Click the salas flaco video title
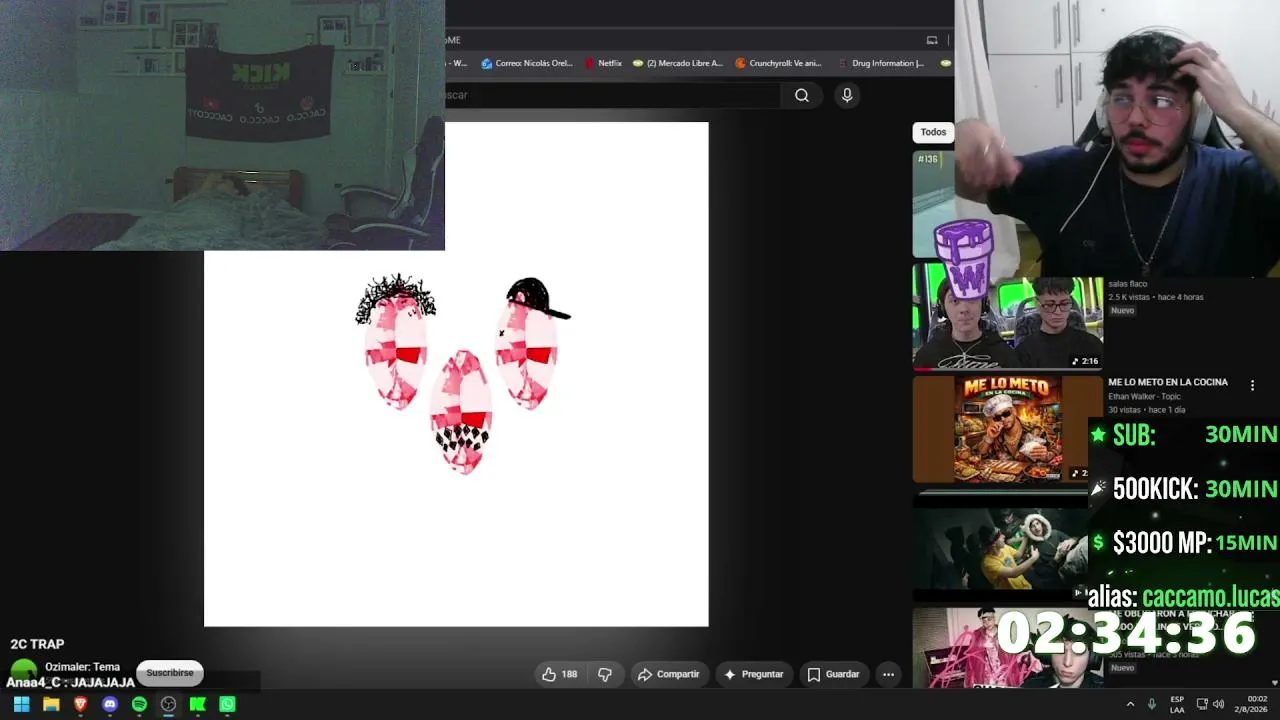This screenshot has width=1280, height=720. coord(1128,284)
